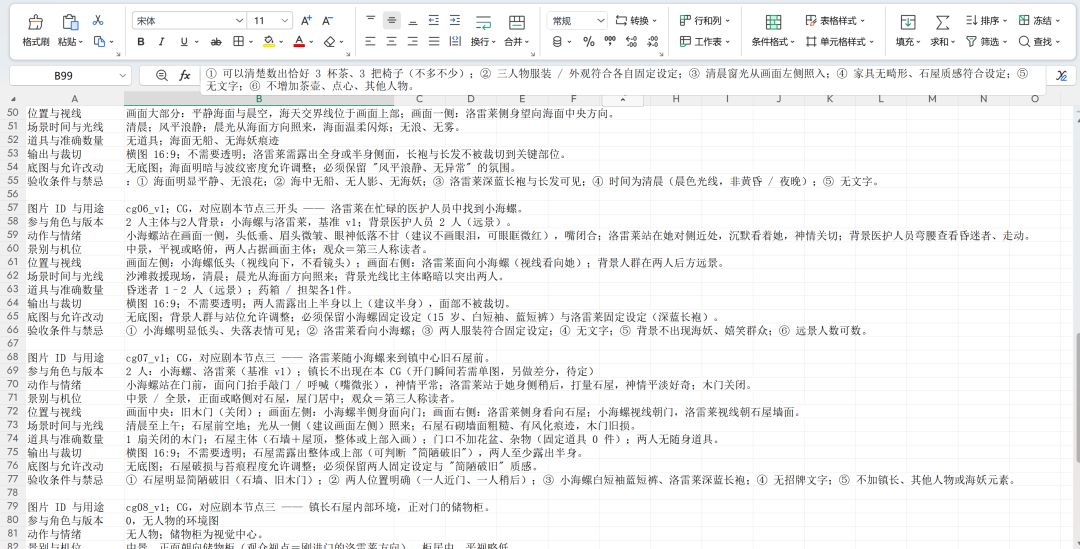Toggle Underline formatting
This screenshot has height=549, width=1080.
tap(184, 42)
